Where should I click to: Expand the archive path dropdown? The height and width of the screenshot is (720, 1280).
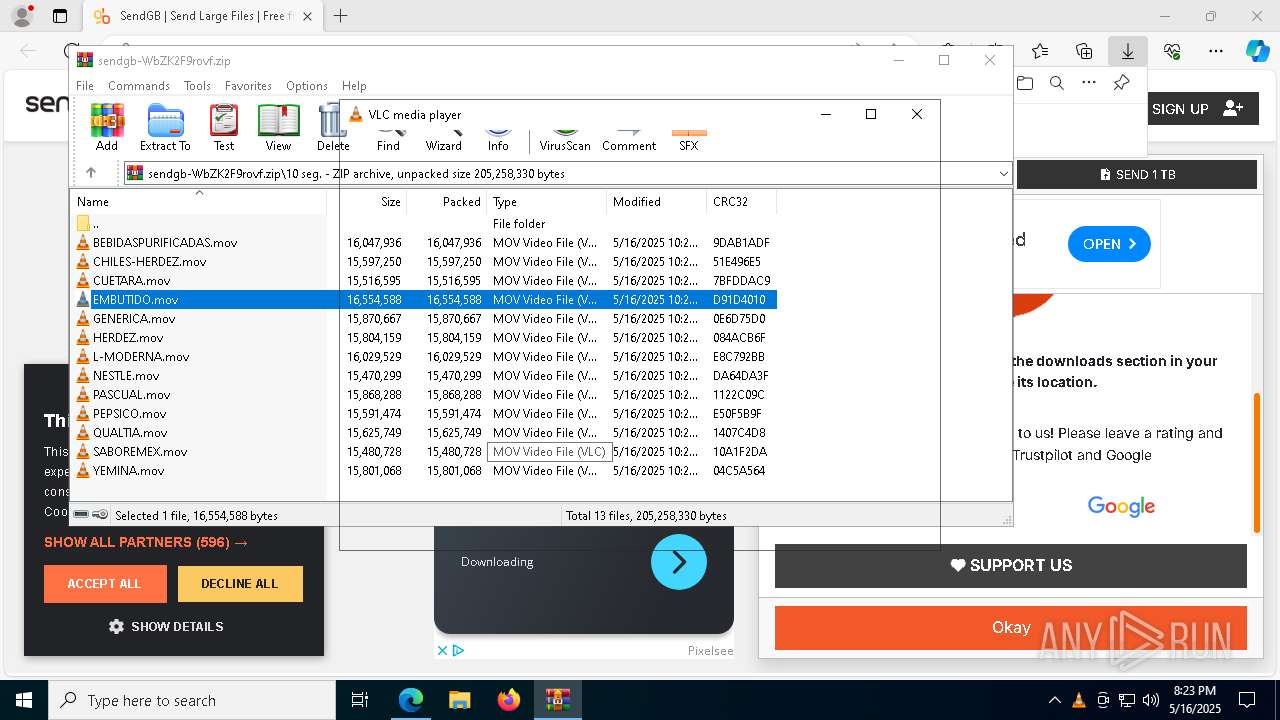pyautogui.click(x=1003, y=174)
